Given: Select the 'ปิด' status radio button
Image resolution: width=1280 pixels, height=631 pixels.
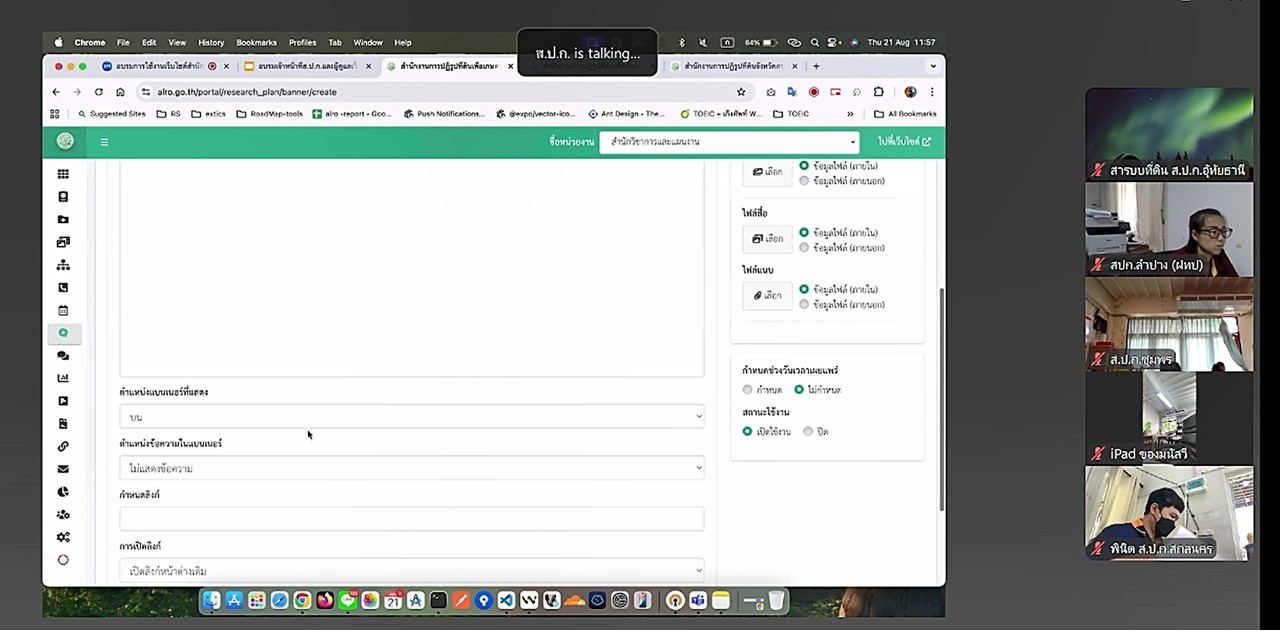Looking at the screenshot, I should pos(808,432).
